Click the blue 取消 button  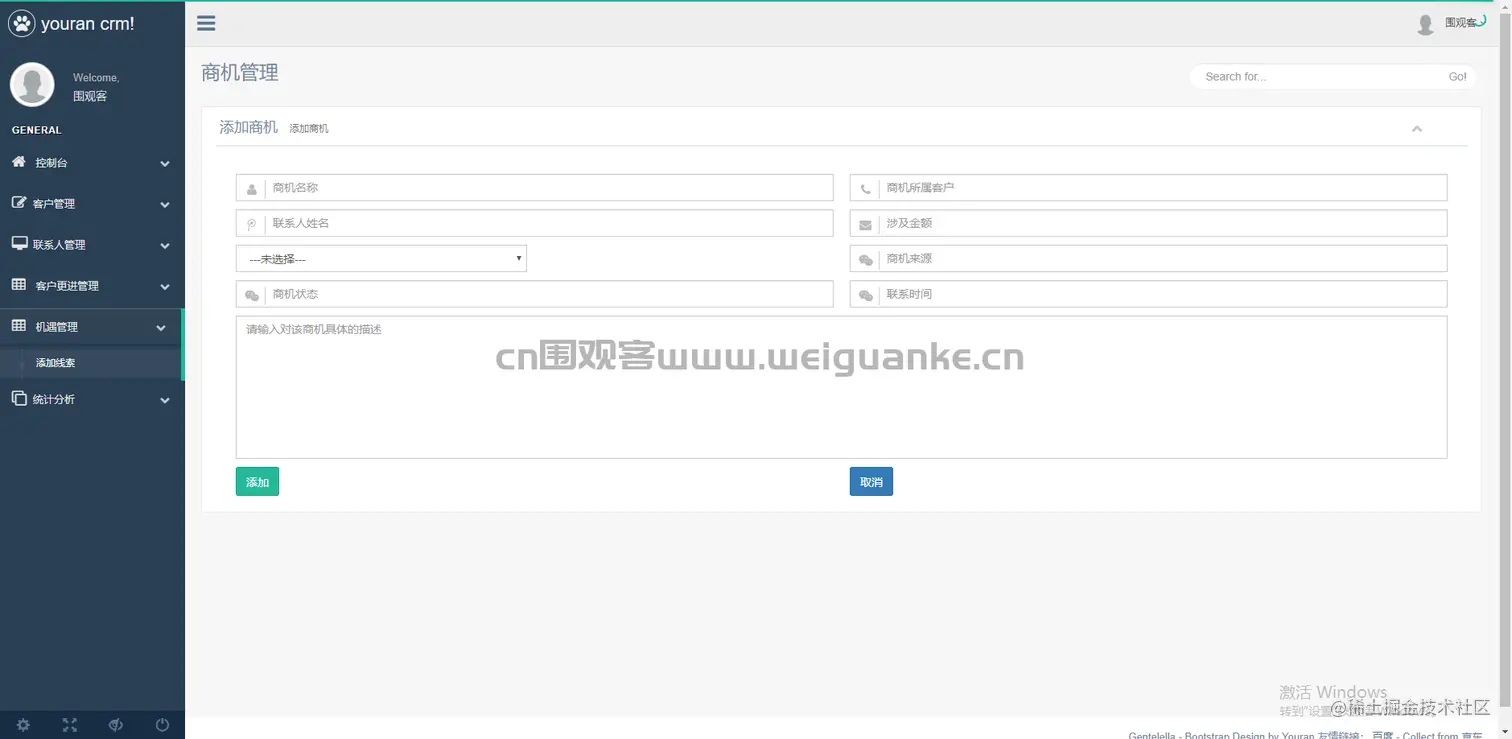pos(871,482)
